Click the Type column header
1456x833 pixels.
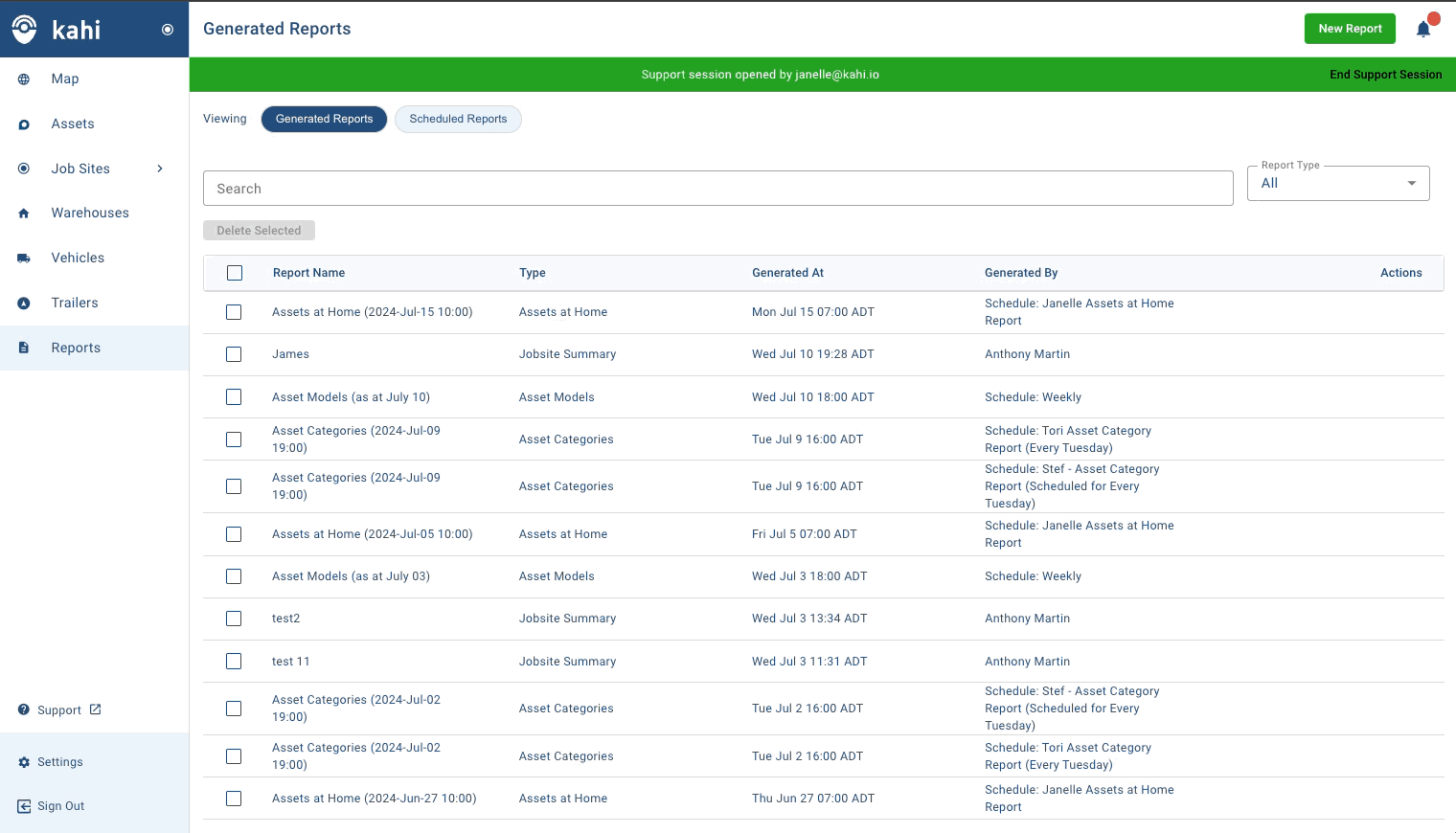tap(533, 273)
